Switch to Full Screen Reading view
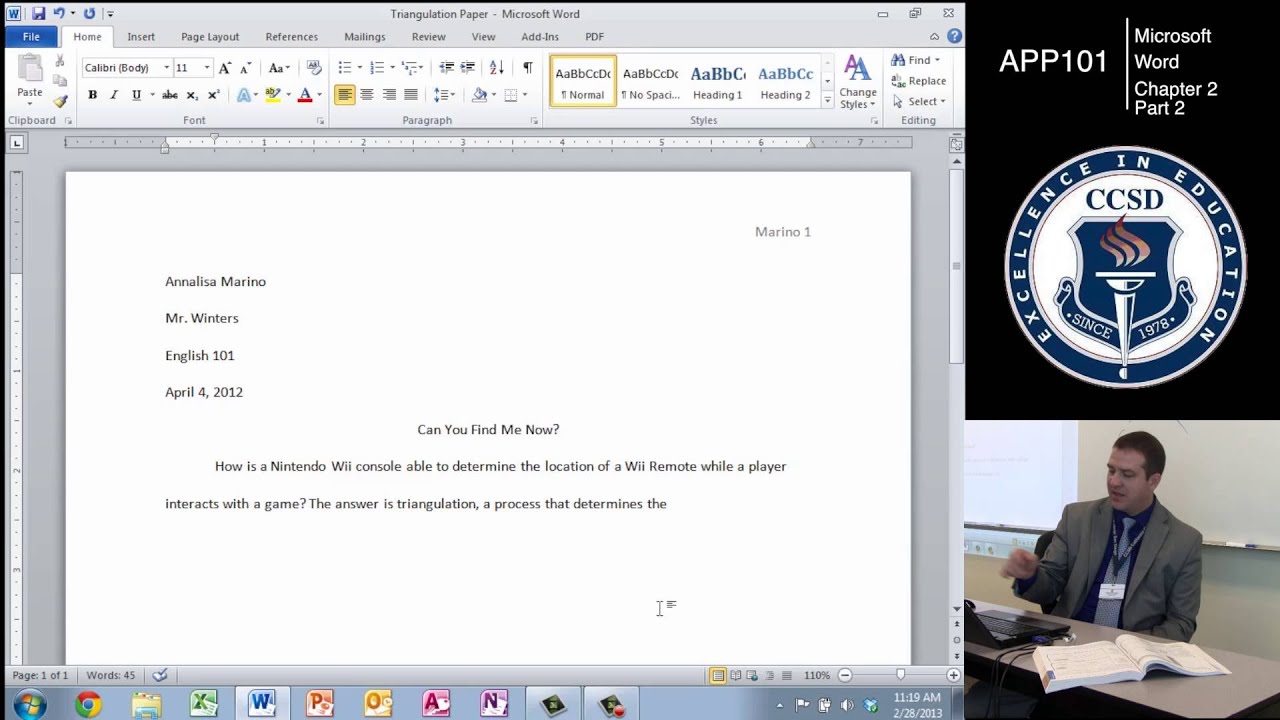Image resolution: width=1280 pixels, height=720 pixels. [x=735, y=676]
